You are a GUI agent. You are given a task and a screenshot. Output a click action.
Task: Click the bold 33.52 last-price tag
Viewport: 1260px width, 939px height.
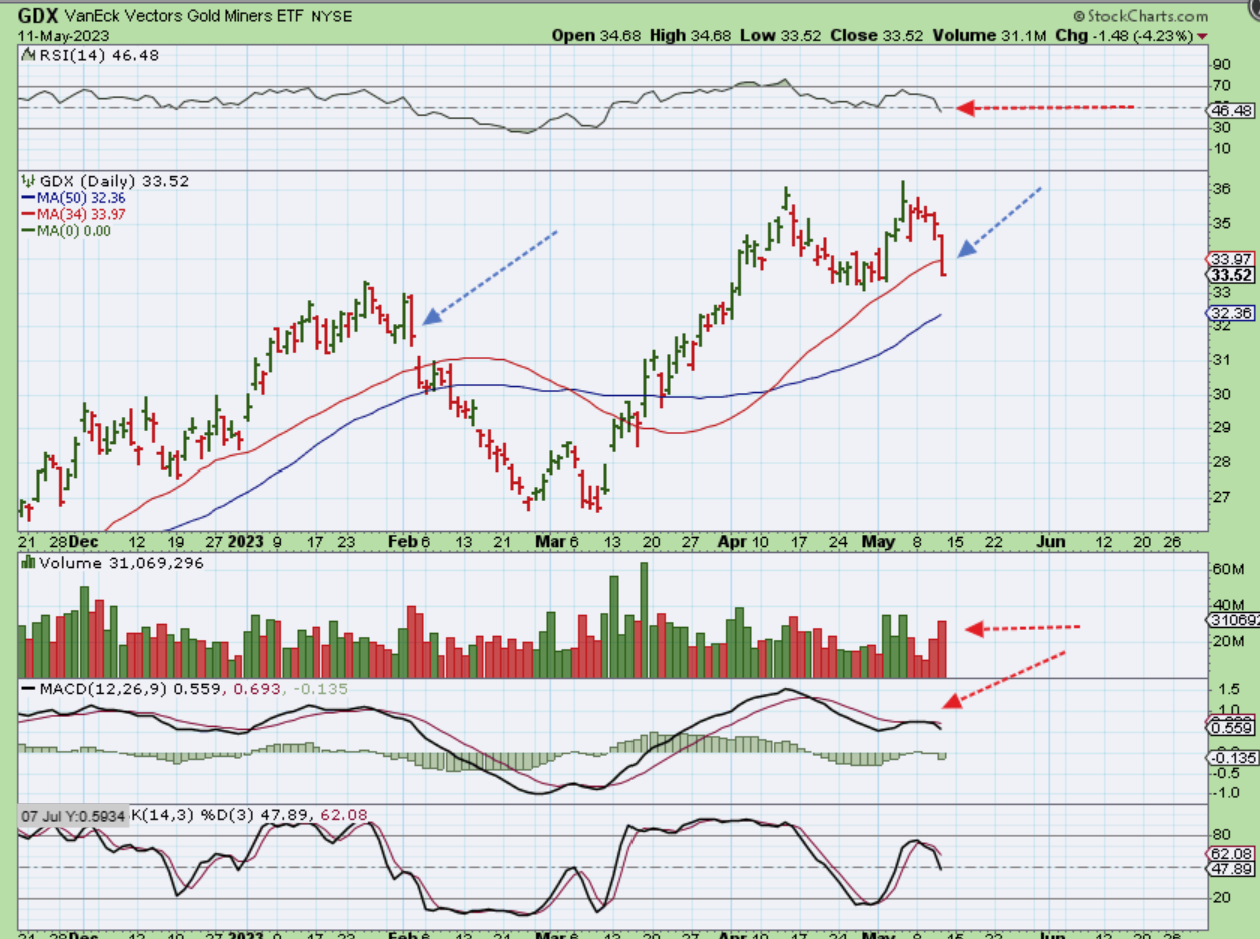(1231, 275)
